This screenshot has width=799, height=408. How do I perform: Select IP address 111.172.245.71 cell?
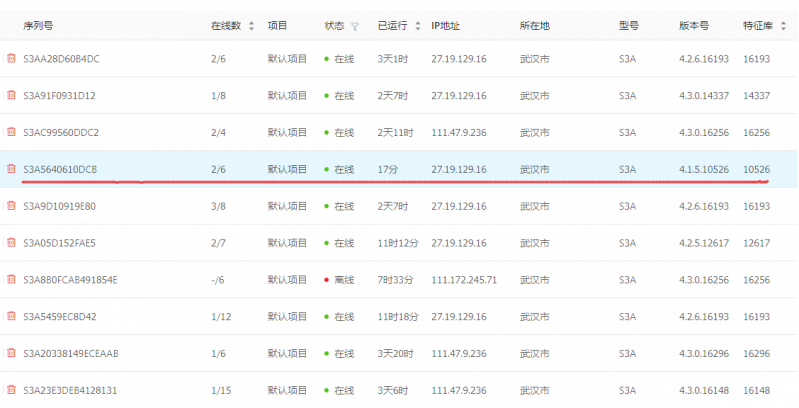pos(463,280)
